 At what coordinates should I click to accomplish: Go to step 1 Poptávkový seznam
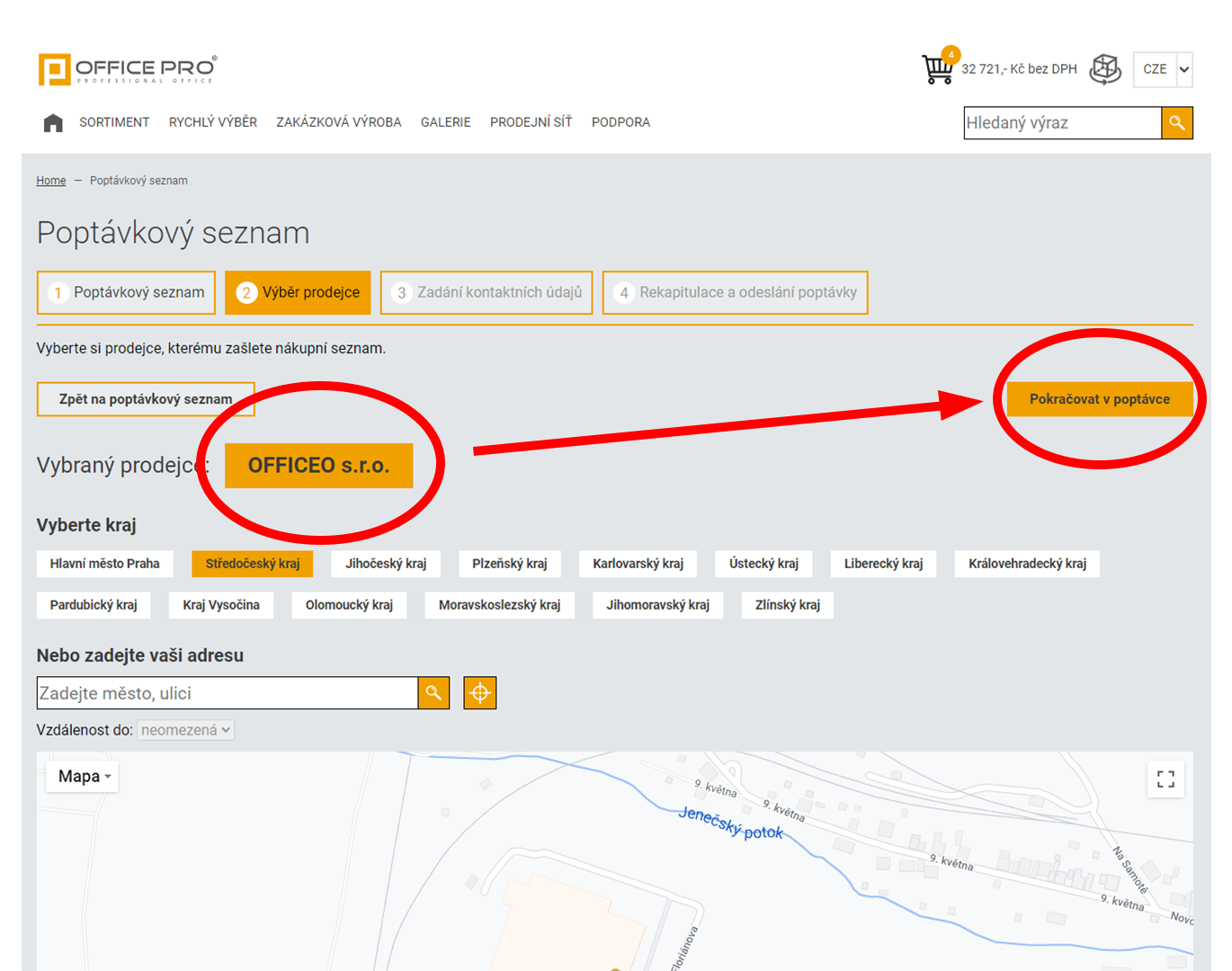(126, 293)
